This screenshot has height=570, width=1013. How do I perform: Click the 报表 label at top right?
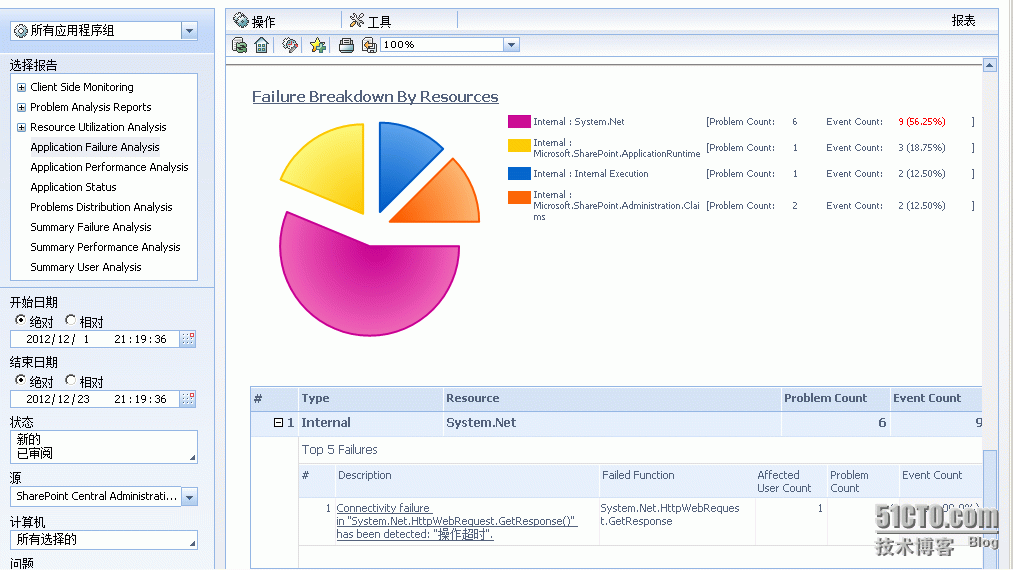[x=963, y=21]
